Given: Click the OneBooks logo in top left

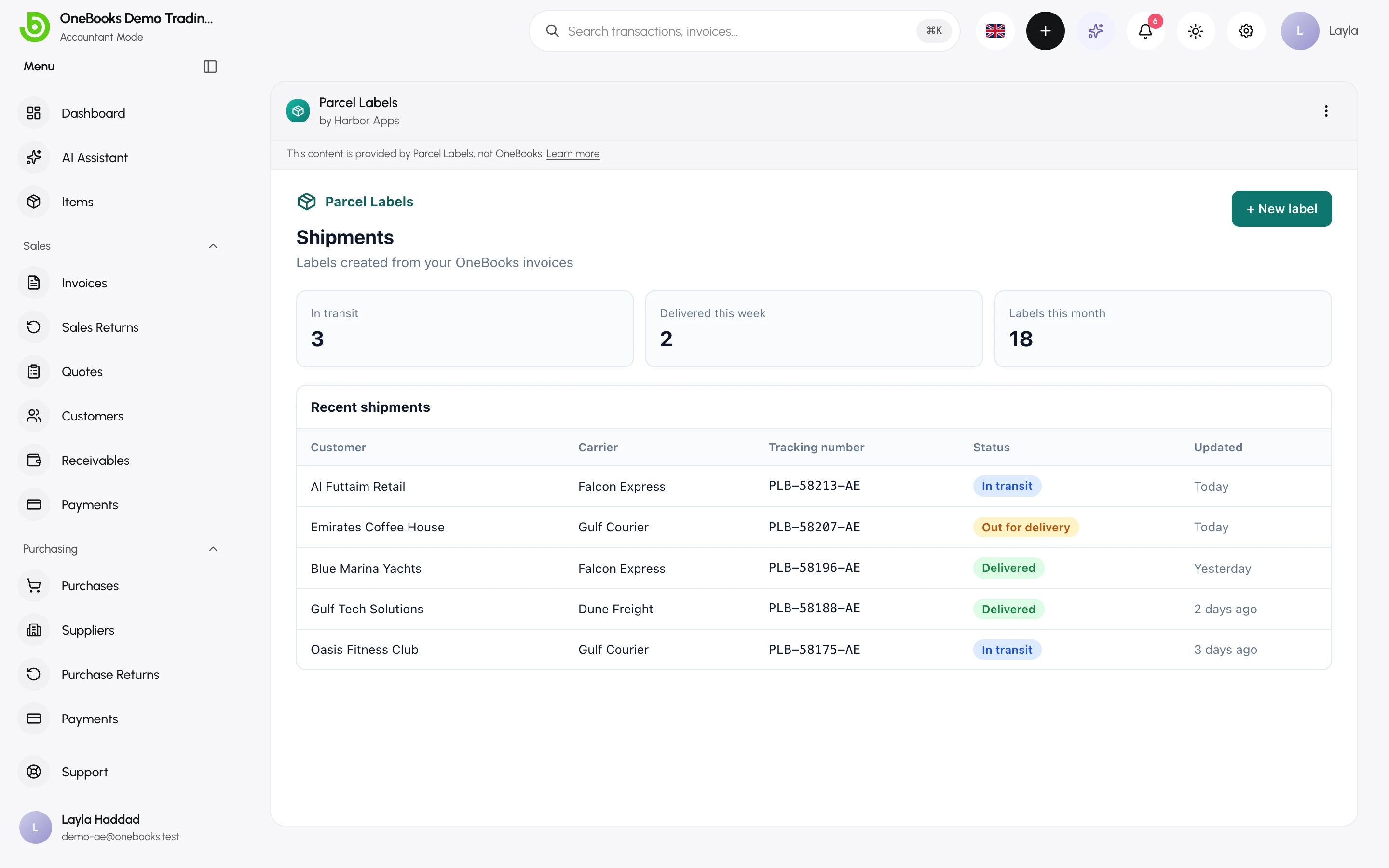Looking at the screenshot, I should click(x=34, y=27).
